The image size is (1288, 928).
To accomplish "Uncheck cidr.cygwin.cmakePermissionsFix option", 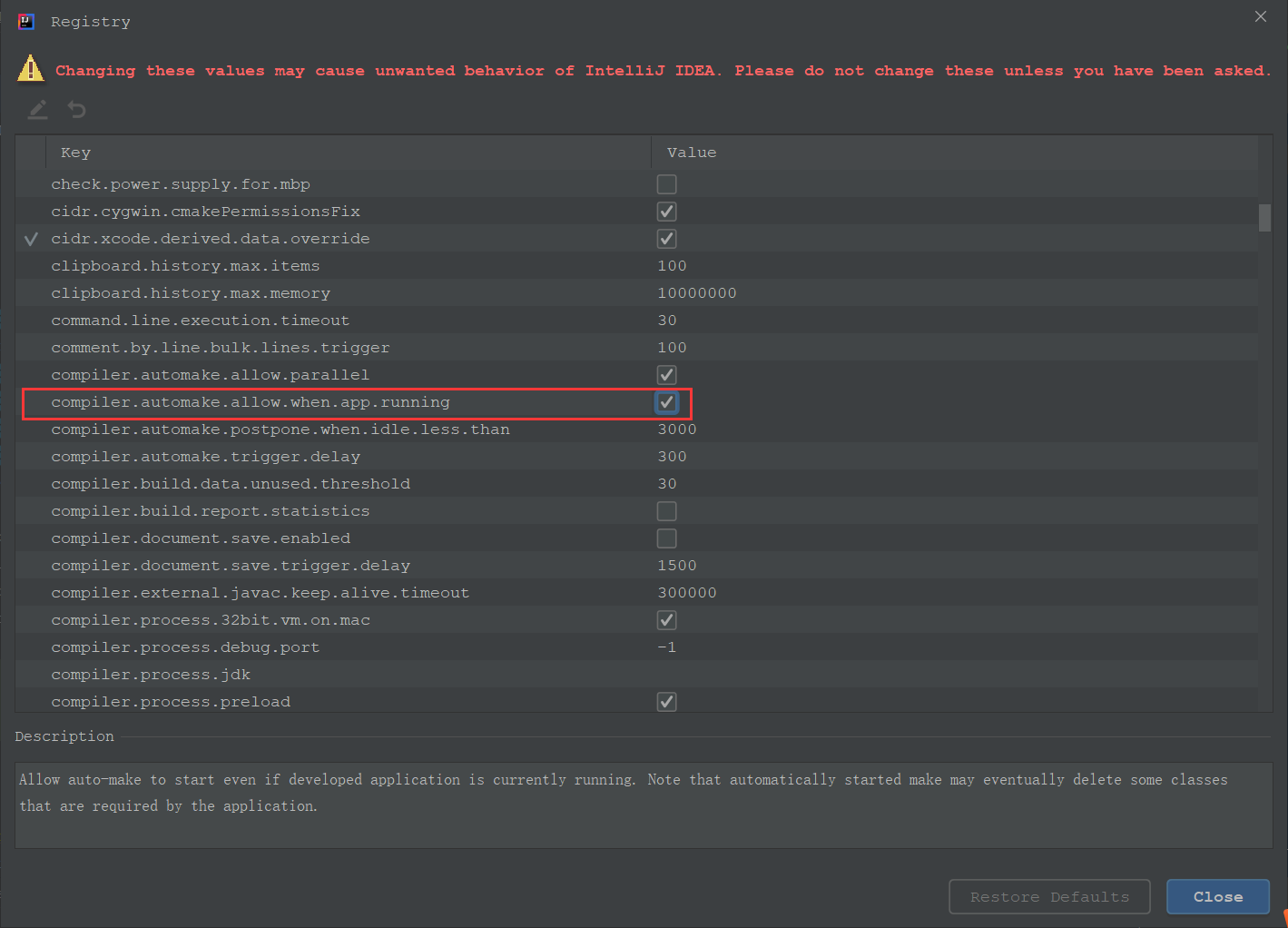I will 666,212.
